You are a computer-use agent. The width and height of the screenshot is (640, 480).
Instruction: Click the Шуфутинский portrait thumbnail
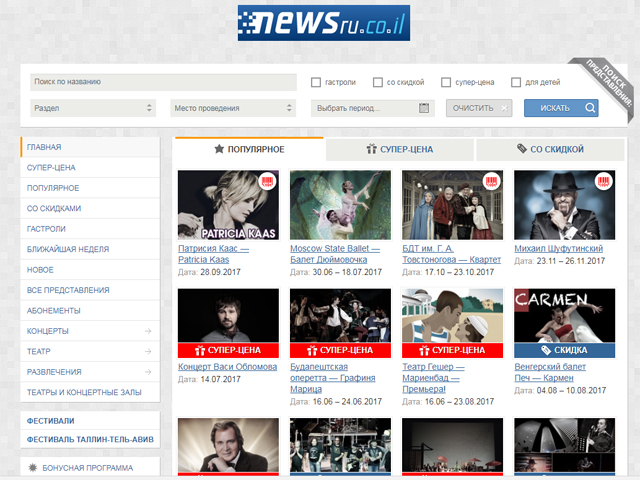pyautogui.click(x=564, y=205)
